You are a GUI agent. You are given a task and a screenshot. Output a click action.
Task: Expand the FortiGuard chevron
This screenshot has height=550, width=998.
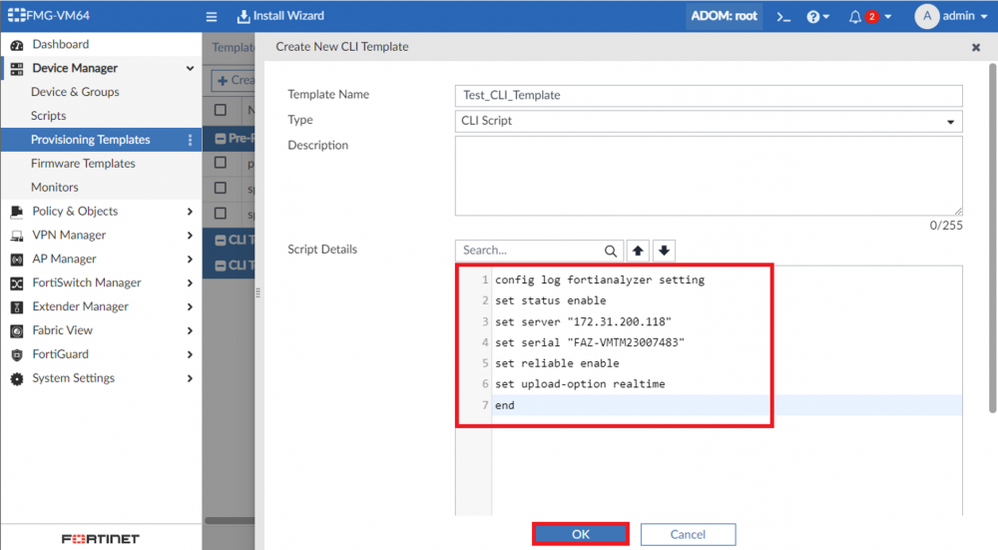[190, 354]
